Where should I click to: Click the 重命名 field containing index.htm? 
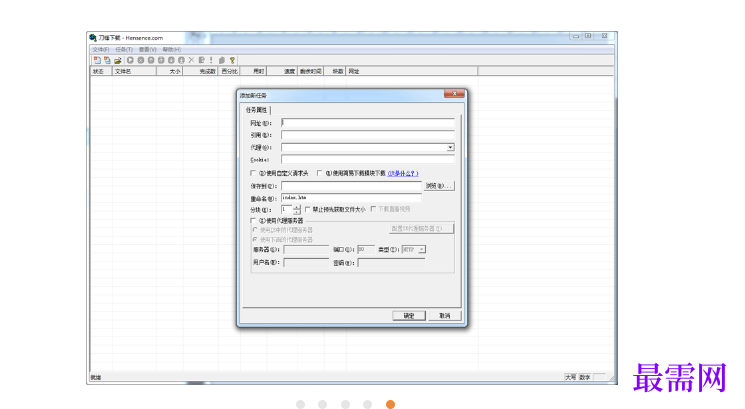(351, 198)
